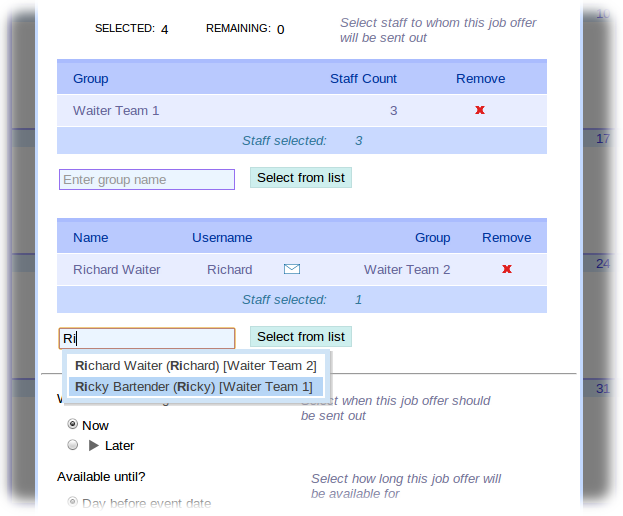The image size is (623, 516).
Task: Select the Later radio button
Action: (x=72, y=445)
